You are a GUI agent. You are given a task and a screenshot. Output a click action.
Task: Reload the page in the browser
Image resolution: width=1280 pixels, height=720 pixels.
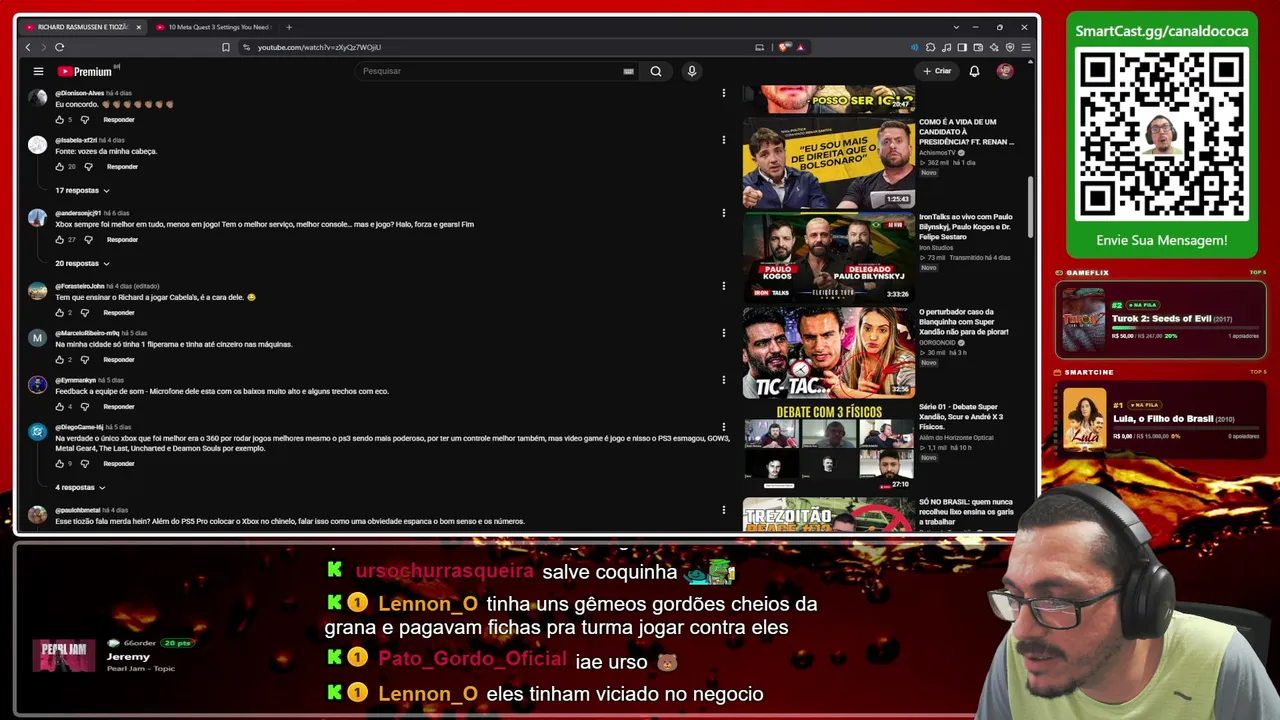click(x=60, y=47)
